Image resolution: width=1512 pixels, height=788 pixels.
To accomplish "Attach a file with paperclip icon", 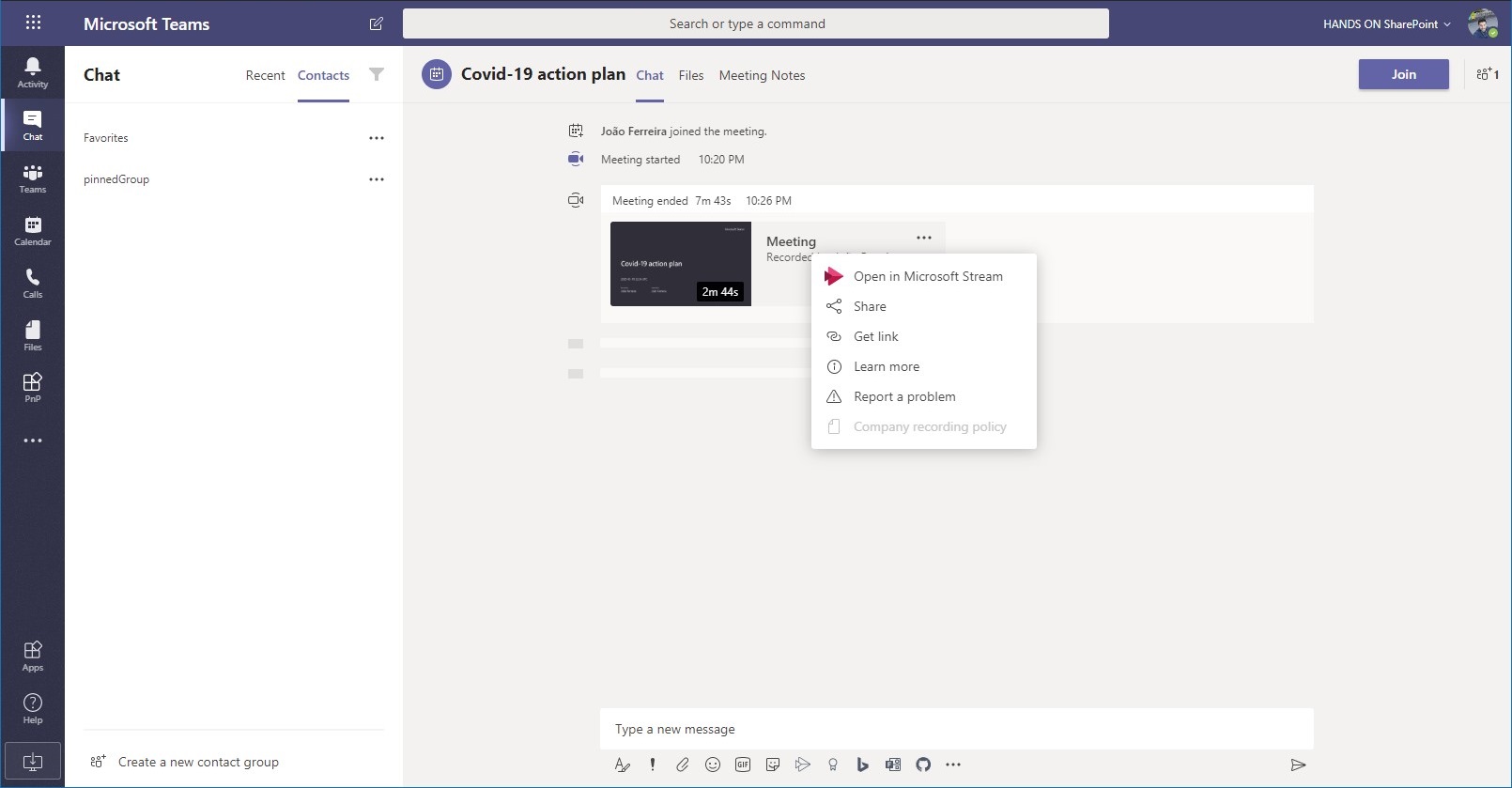I will click(x=683, y=765).
